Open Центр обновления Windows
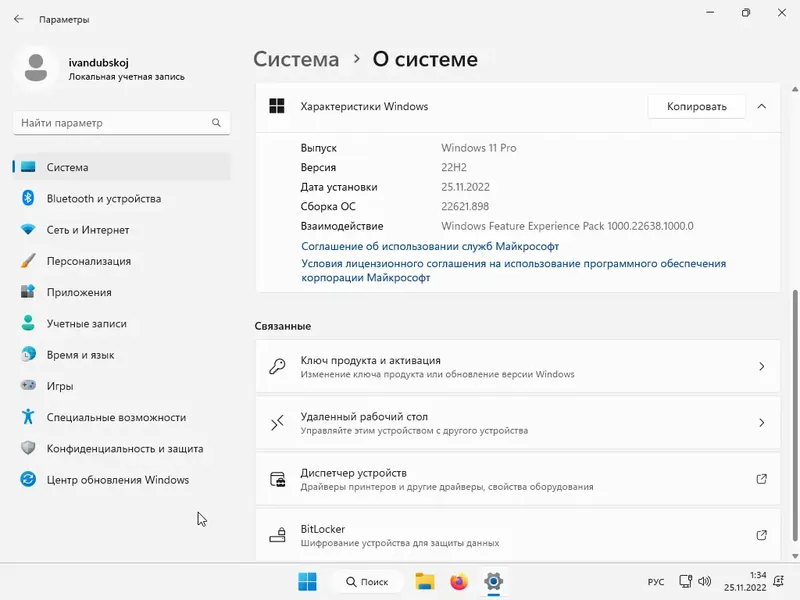This screenshot has width=800, height=600. (117, 480)
